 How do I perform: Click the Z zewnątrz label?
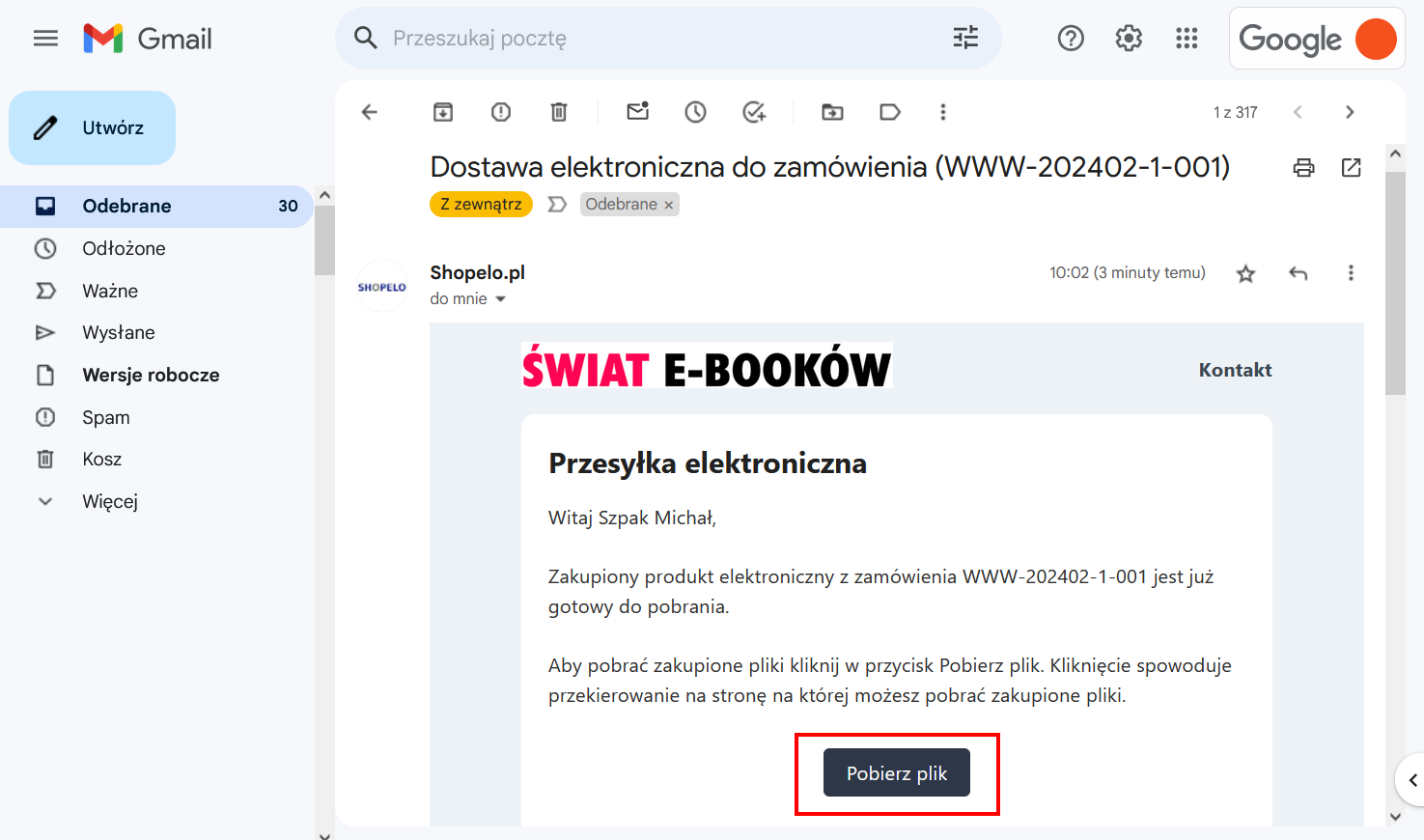coord(481,204)
